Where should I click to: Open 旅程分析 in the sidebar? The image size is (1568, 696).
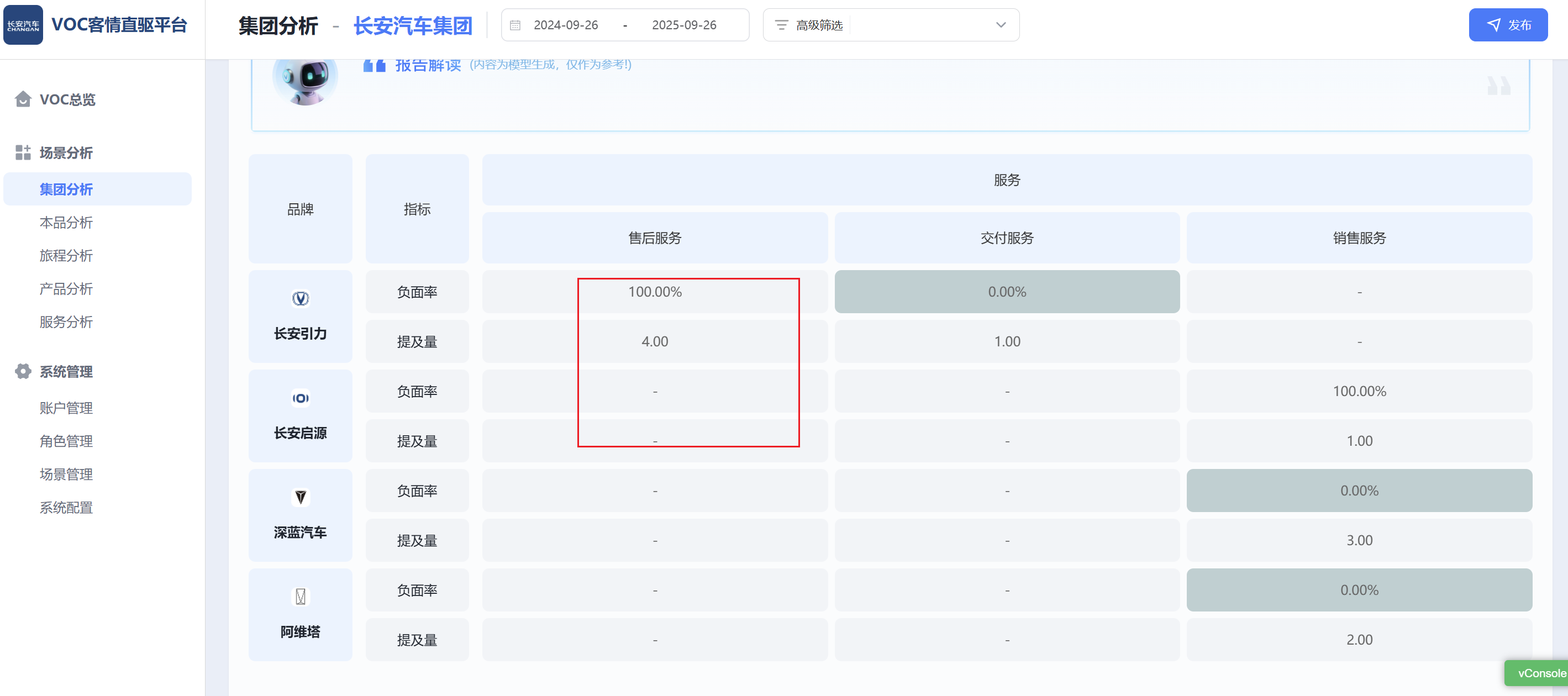coord(66,256)
